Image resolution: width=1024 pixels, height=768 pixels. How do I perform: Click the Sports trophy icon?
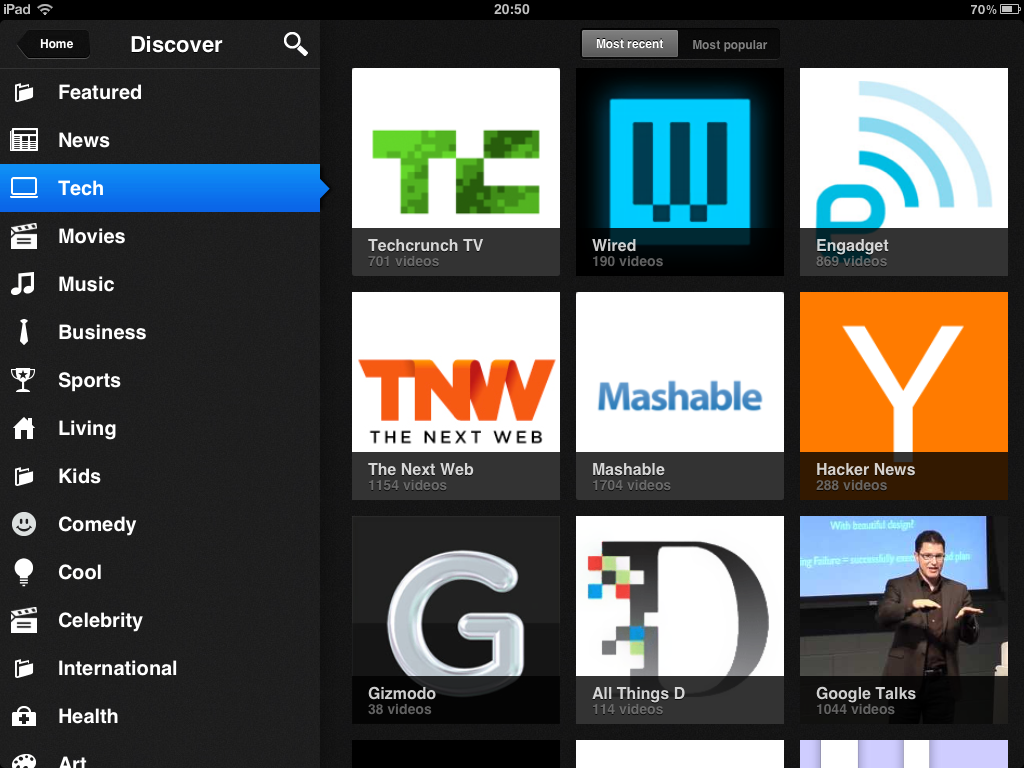pyautogui.click(x=24, y=380)
